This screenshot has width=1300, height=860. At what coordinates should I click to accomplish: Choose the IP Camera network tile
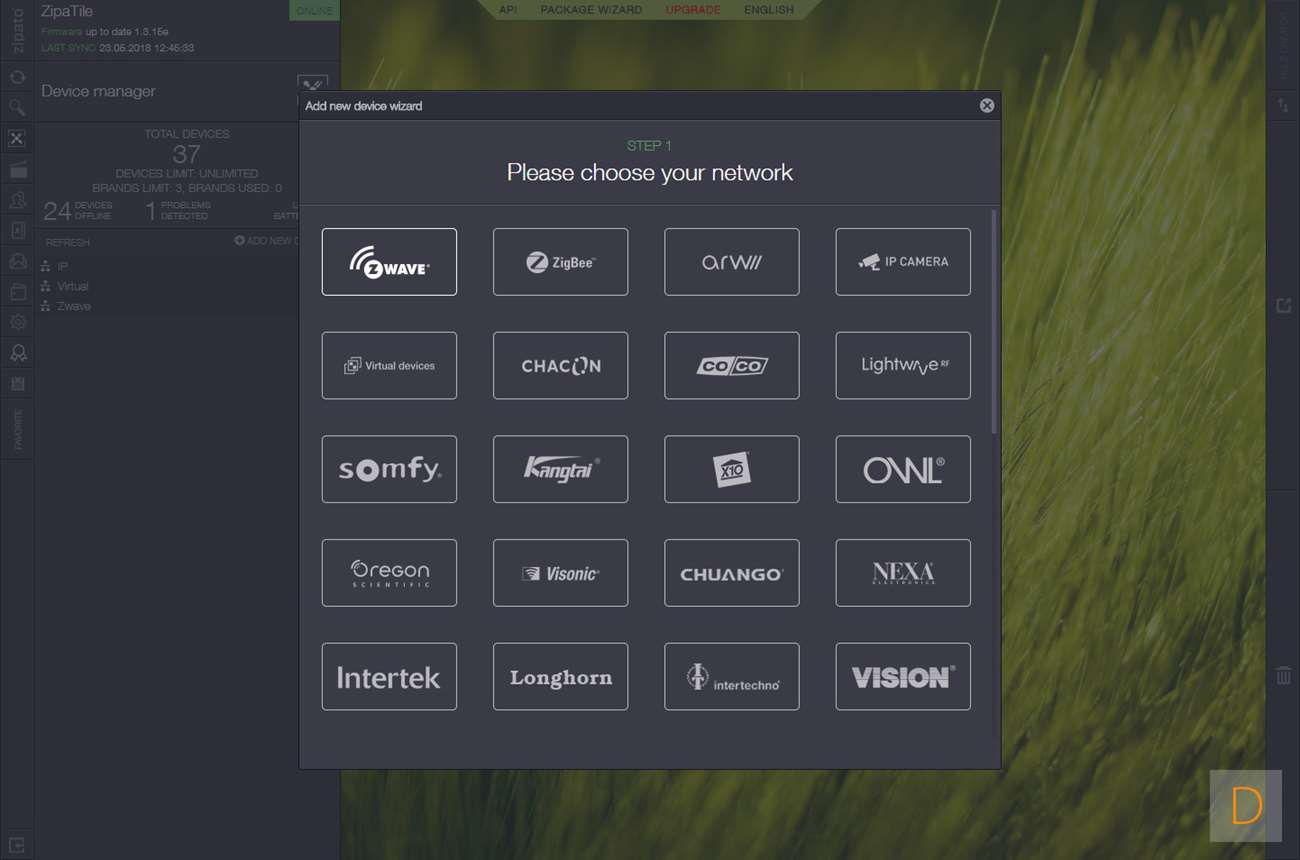tap(903, 262)
